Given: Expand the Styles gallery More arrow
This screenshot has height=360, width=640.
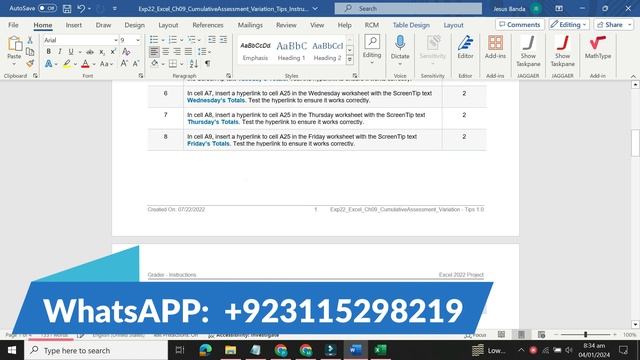Looking at the screenshot, I should click(x=350, y=60).
